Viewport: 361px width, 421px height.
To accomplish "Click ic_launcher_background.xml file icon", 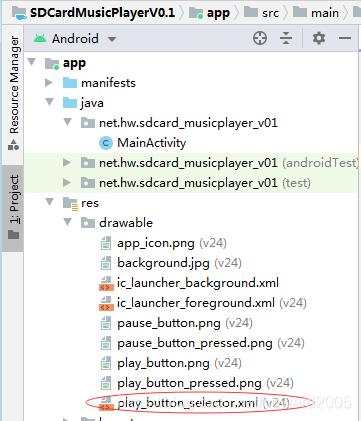I will pos(106,284).
